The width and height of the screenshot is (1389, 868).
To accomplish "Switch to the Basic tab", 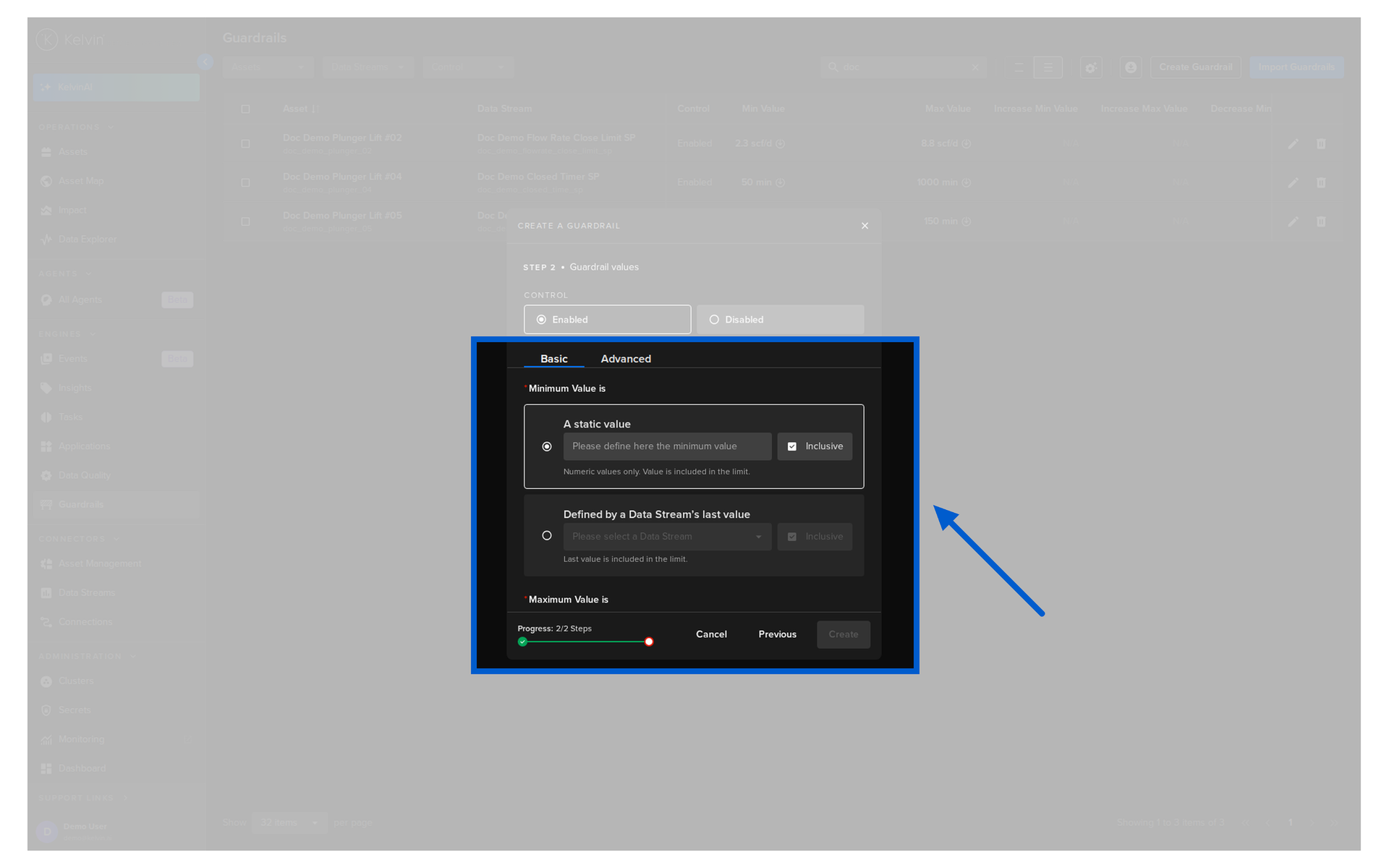I will click(553, 359).
